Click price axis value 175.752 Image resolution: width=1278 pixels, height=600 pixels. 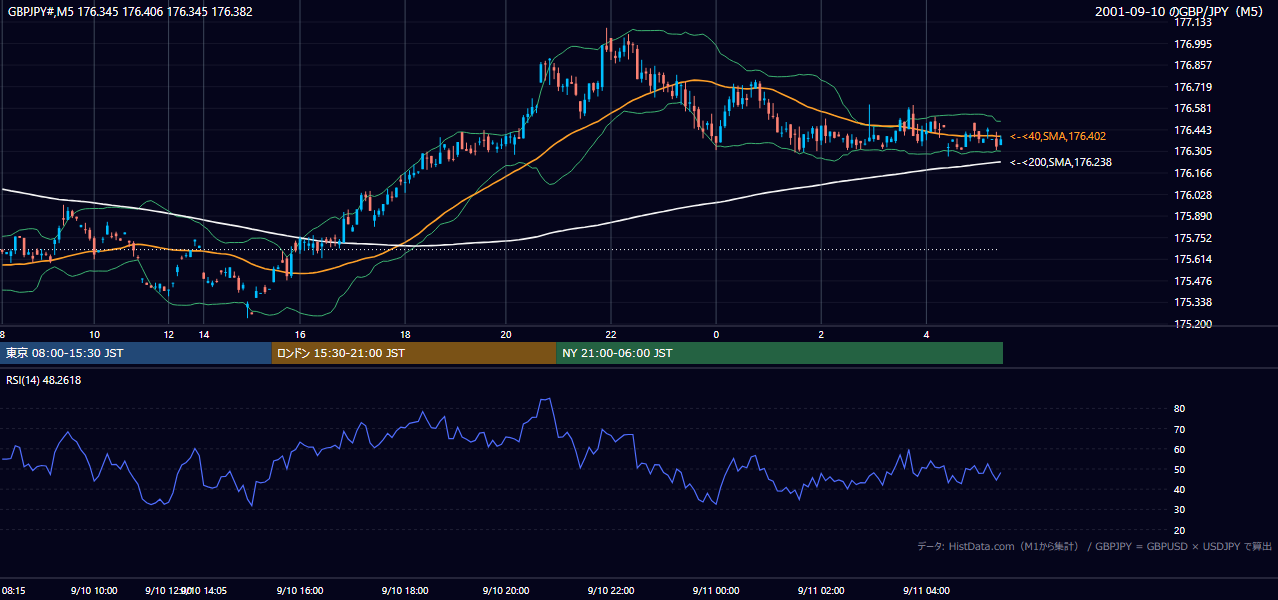tap(1194, 238)
